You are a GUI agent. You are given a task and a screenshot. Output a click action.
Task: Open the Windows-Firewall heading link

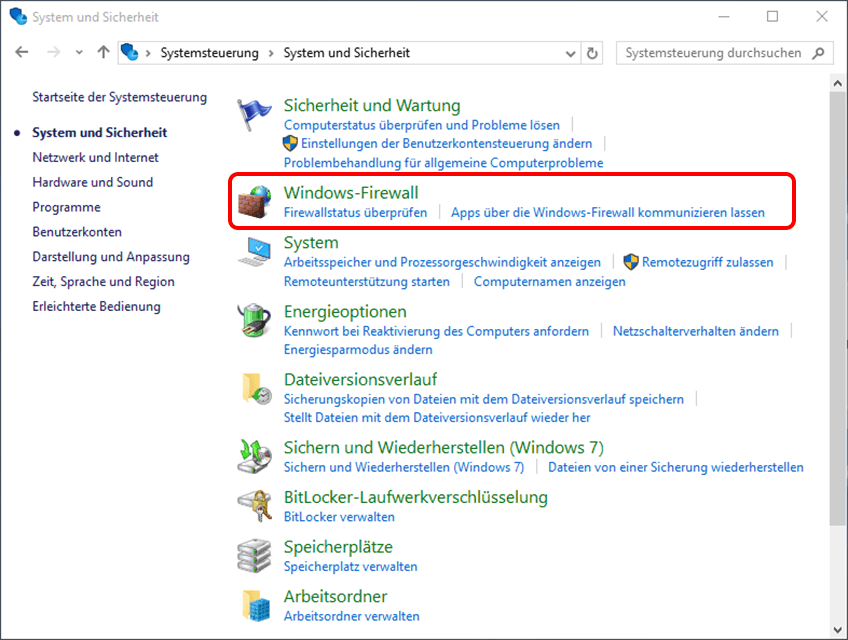point(351,193)
